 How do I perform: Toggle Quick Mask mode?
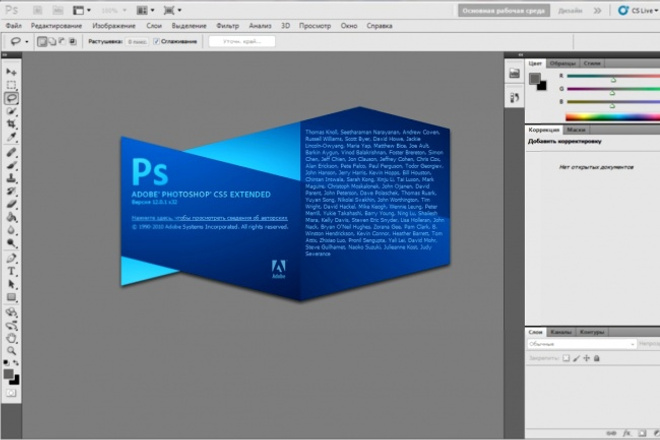pyautogui.click(x=11, y=393)
